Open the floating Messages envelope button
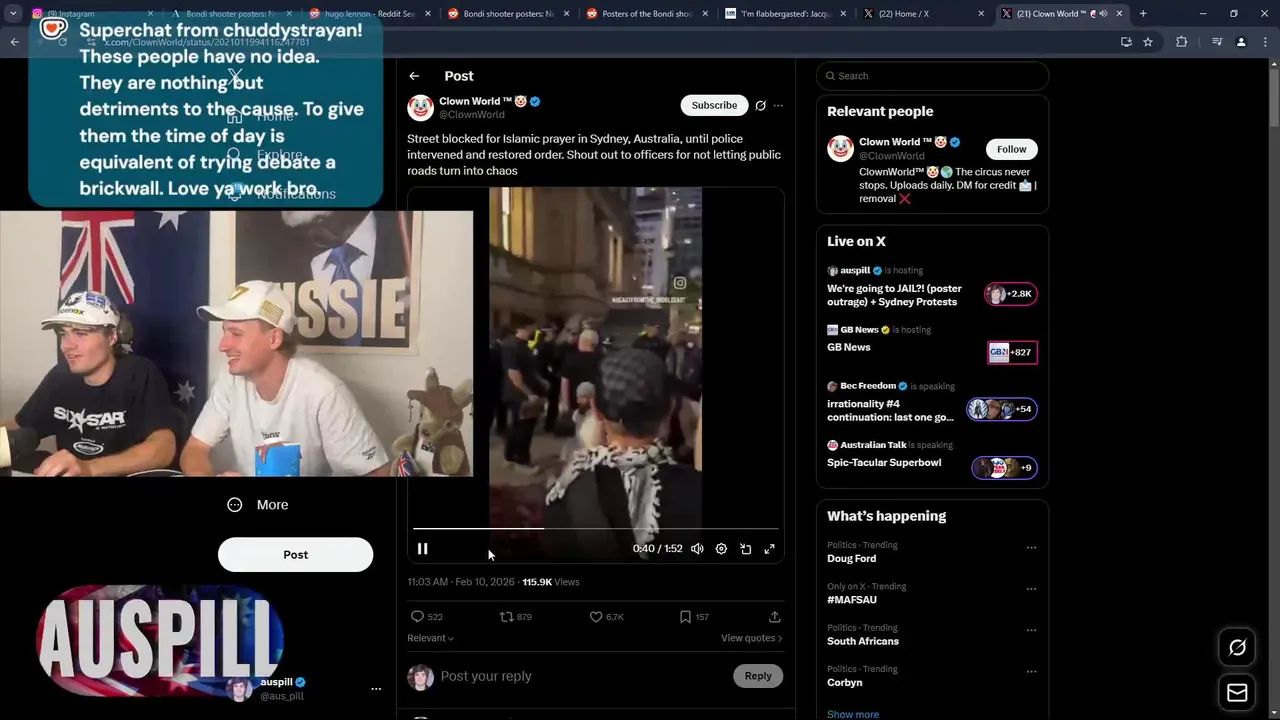This screenshot has height=720, width=1280. coord(1237,692)
